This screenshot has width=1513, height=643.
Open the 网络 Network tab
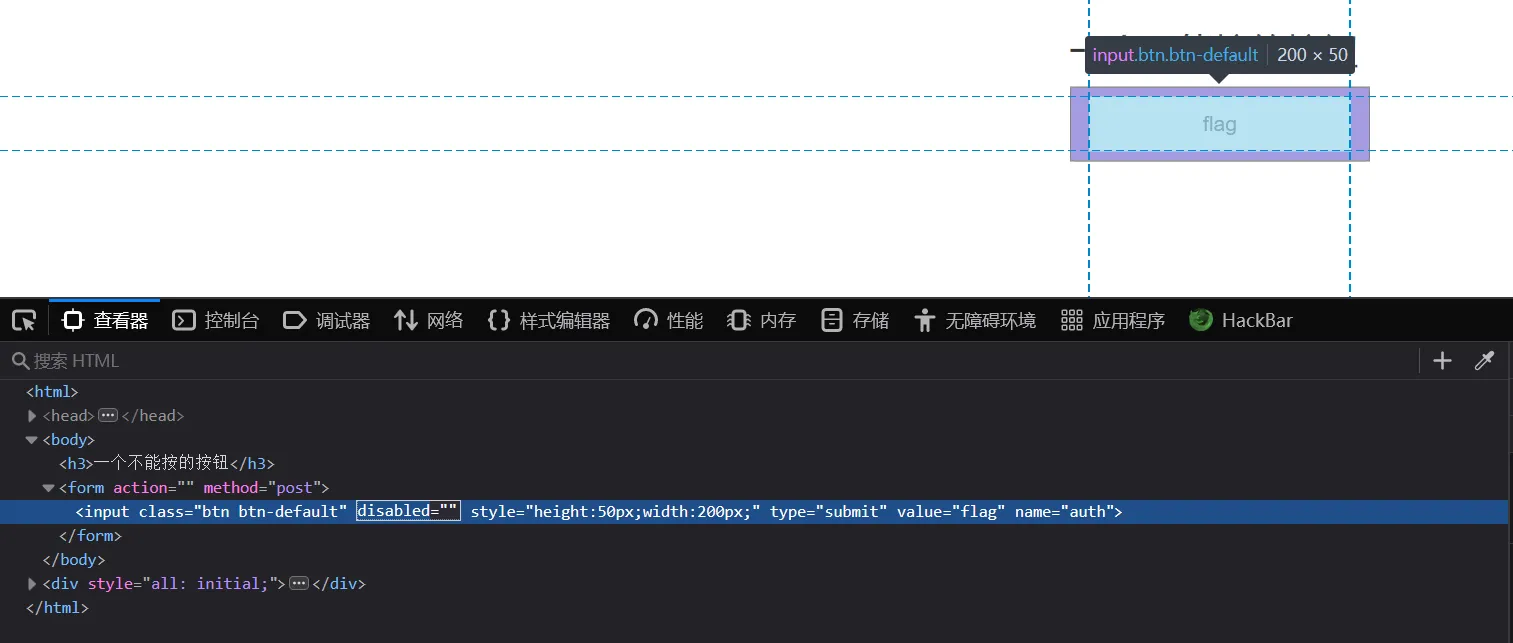429,321
